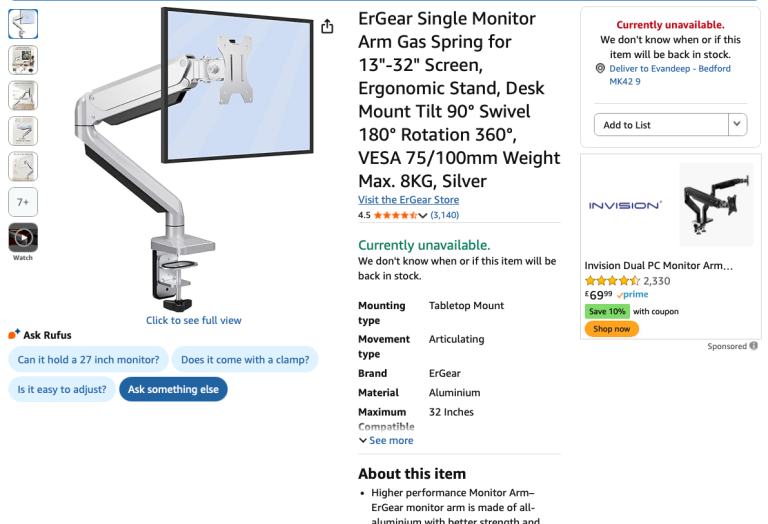Select the first product thumbnail
This screenshot has height=524, width=768.
23,25
